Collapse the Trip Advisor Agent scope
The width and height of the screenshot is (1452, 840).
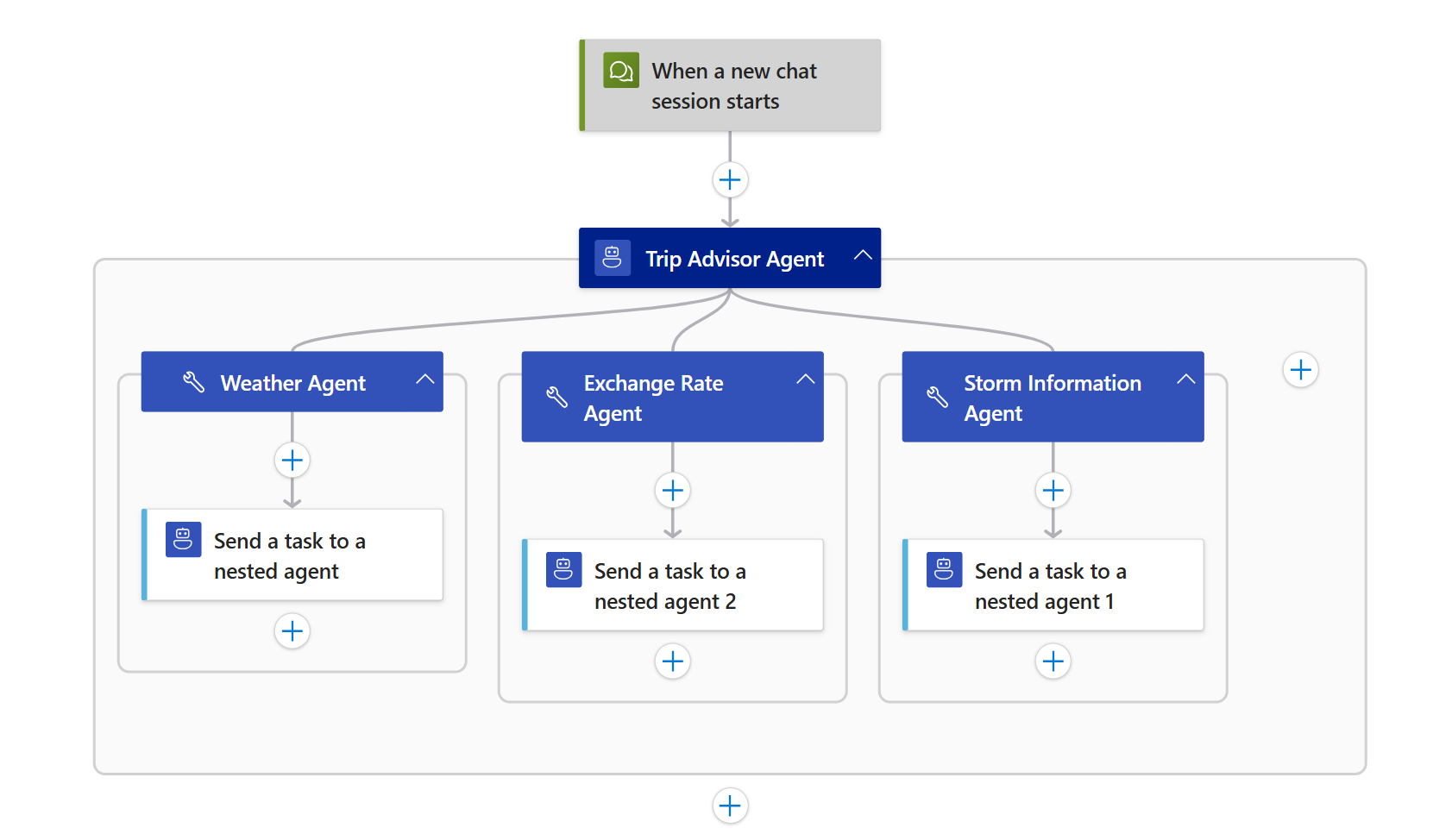tap(863, 255)
